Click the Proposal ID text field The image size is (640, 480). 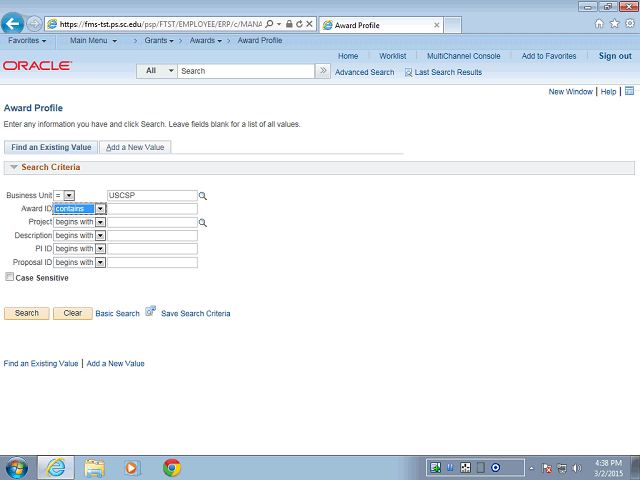pos(152,262)
